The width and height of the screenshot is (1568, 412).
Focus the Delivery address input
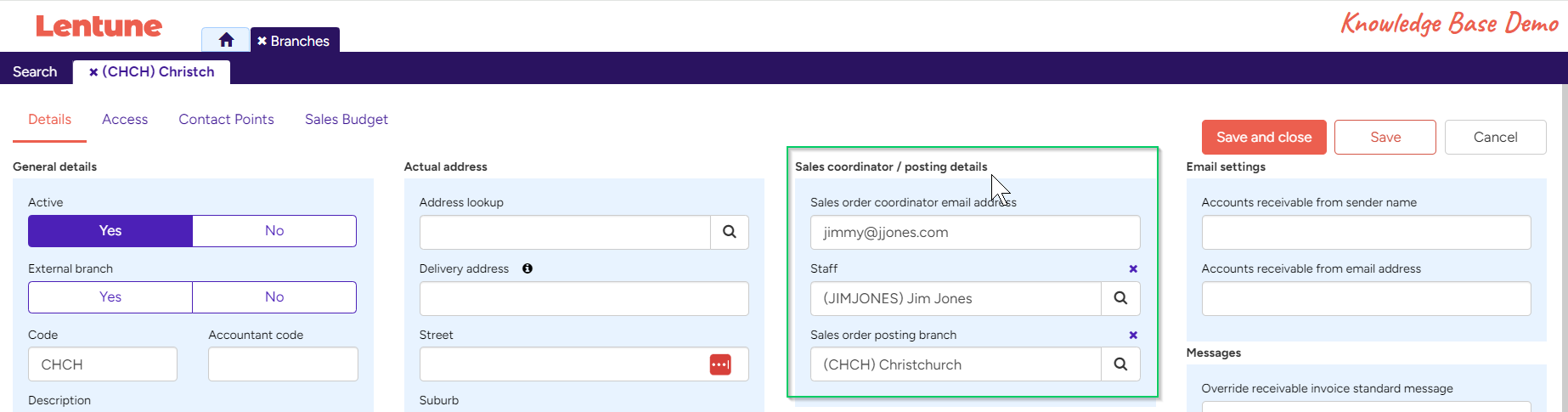pyautogui.click(x=584, y=298)
